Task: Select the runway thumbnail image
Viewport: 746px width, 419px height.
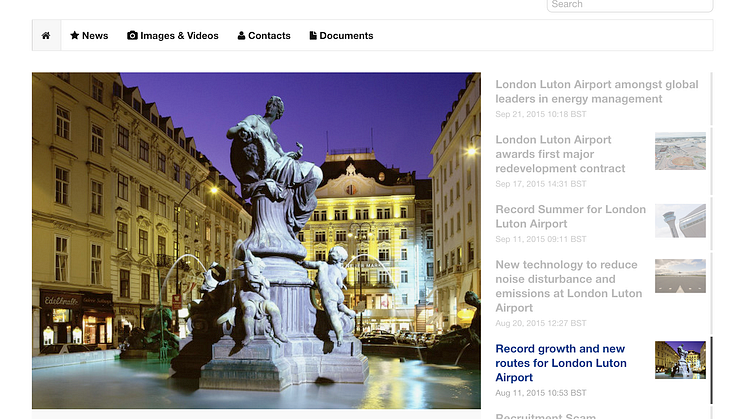Action: (680, 276)
